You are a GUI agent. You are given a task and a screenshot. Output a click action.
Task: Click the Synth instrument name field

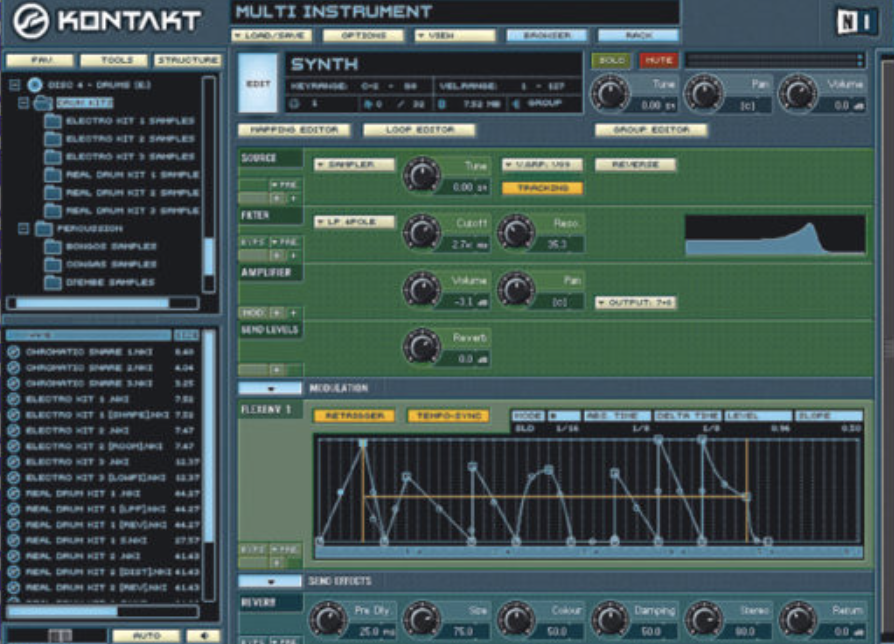click(x=433, y=64)
